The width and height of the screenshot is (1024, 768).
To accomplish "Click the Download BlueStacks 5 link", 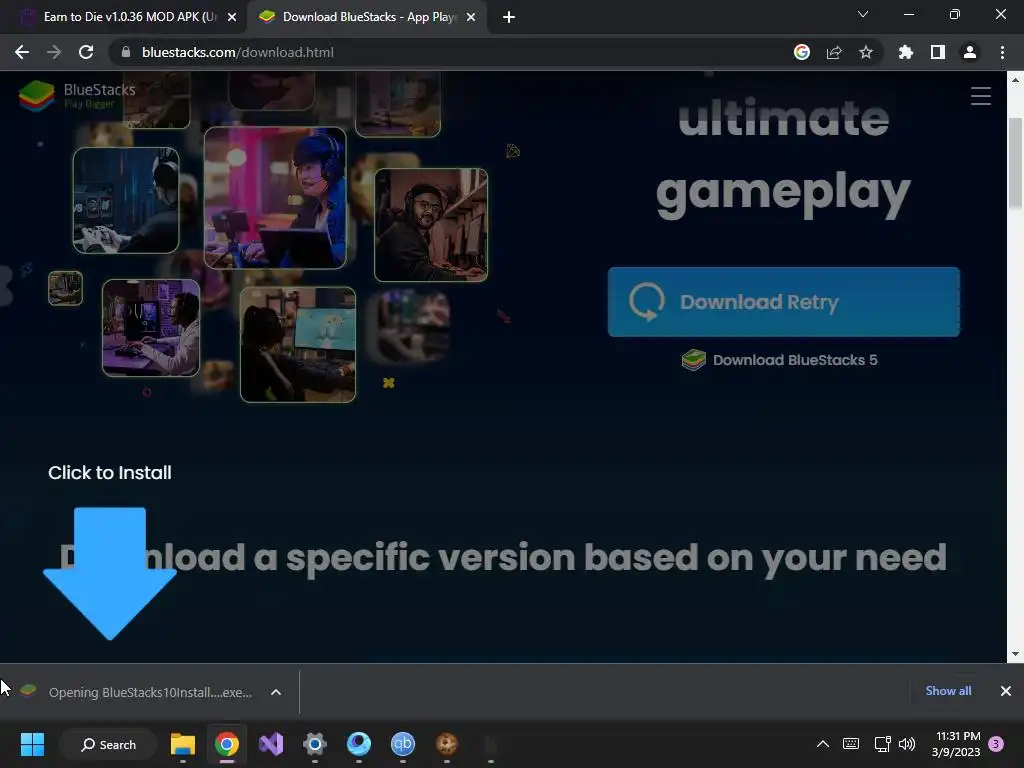I will coord(780,360).
